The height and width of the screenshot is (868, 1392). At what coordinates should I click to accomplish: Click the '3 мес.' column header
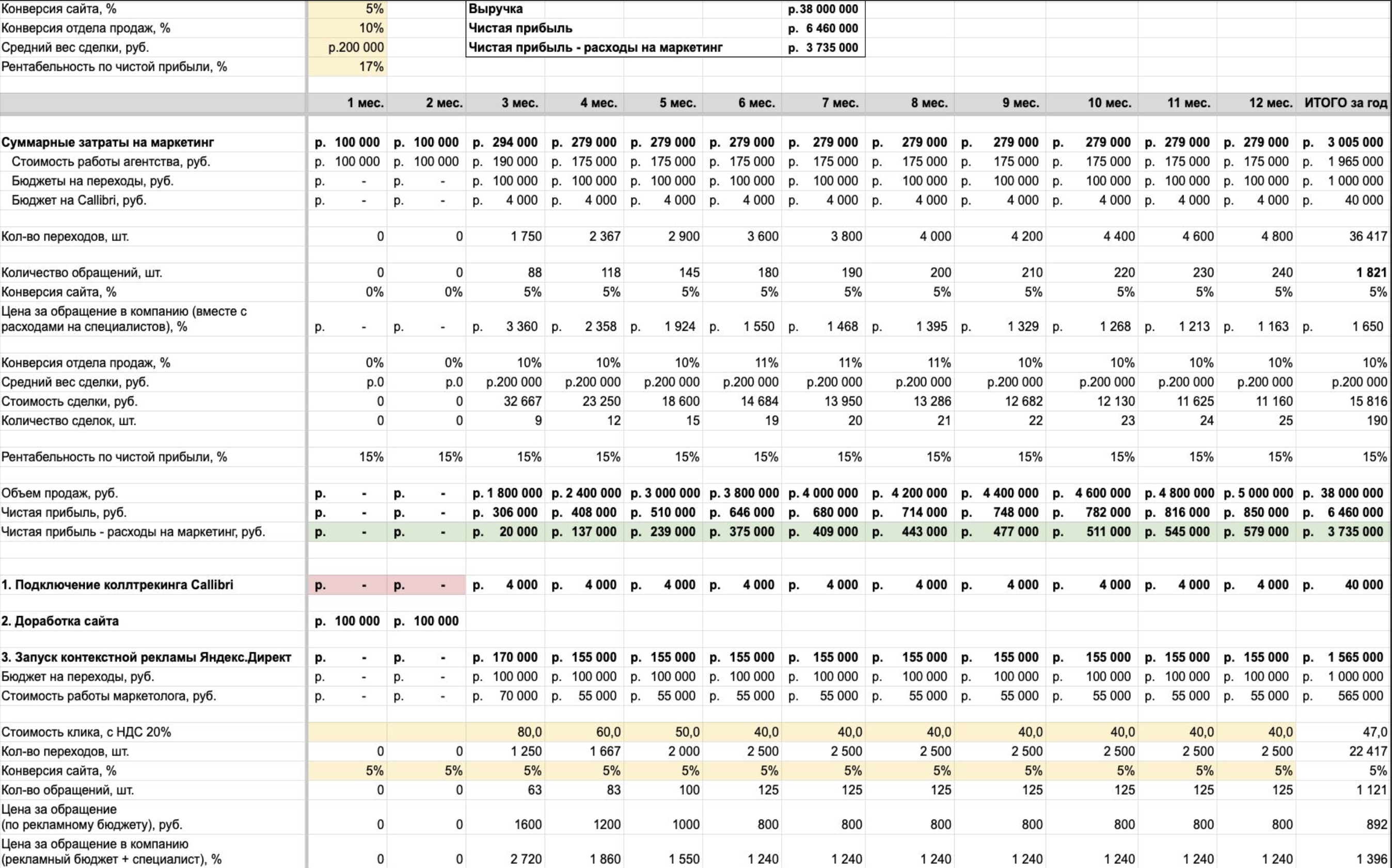click(505, 103)
